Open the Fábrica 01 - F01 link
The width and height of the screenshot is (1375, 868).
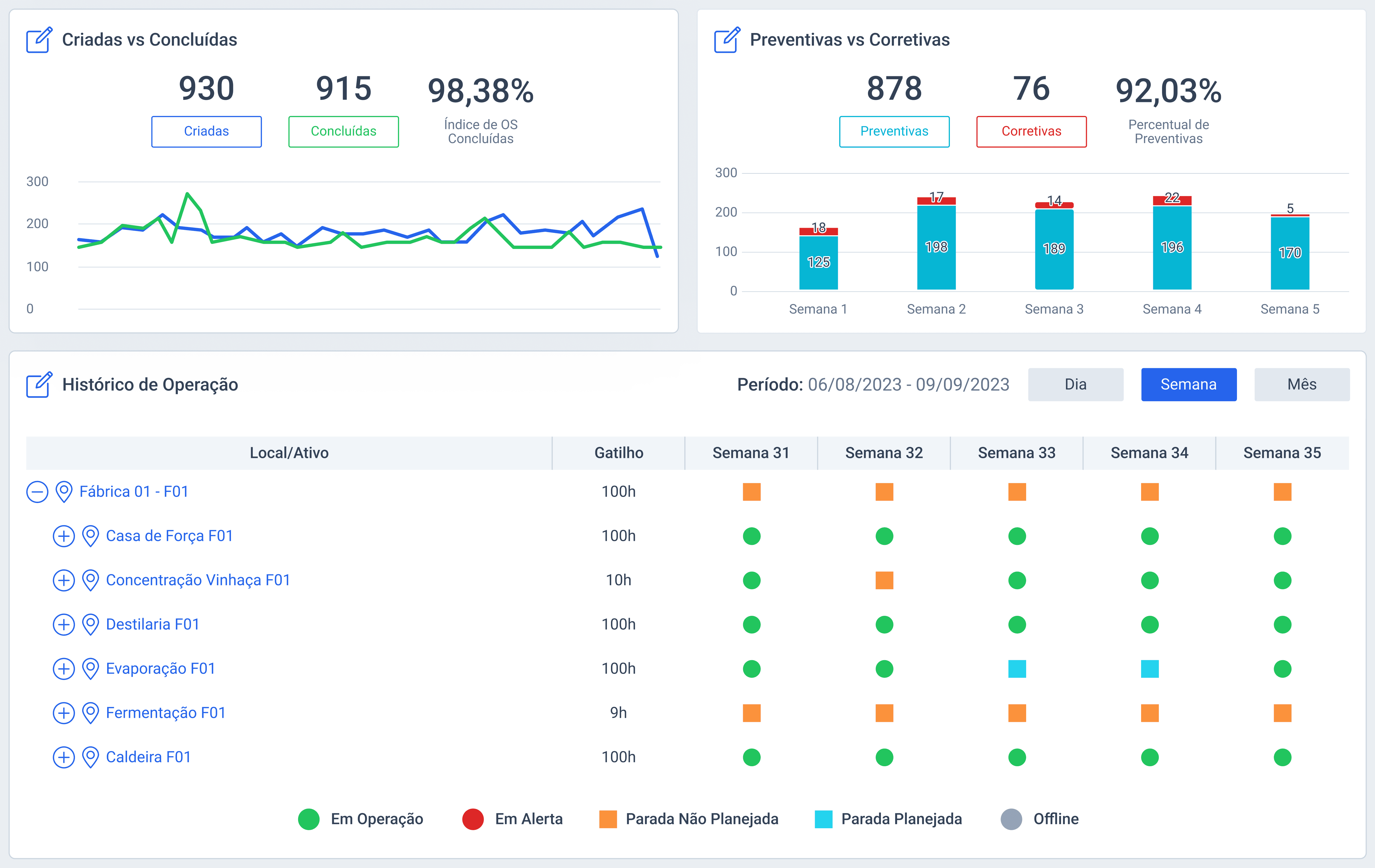click(134, 492)
